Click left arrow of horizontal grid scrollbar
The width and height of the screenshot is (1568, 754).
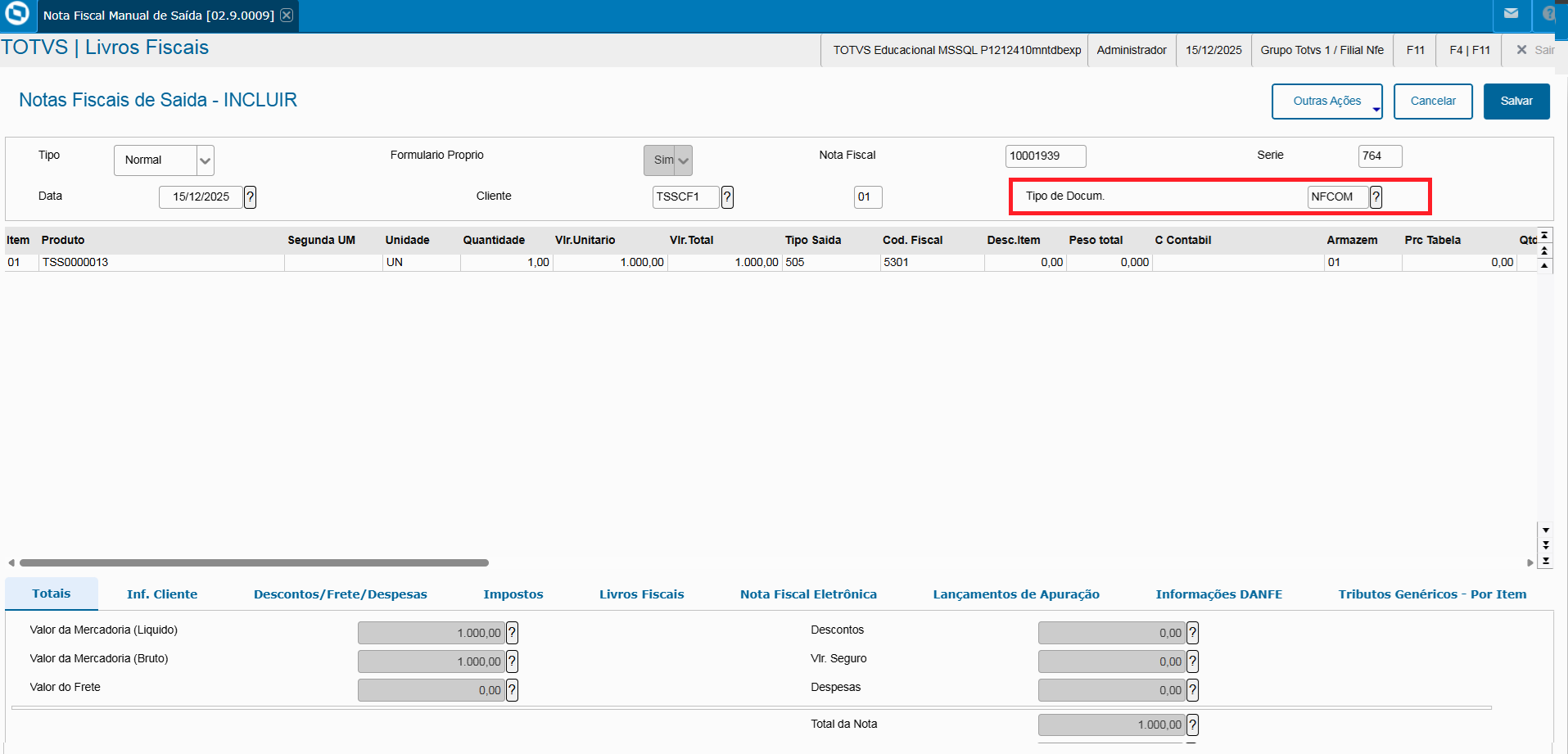click(11, 562)
